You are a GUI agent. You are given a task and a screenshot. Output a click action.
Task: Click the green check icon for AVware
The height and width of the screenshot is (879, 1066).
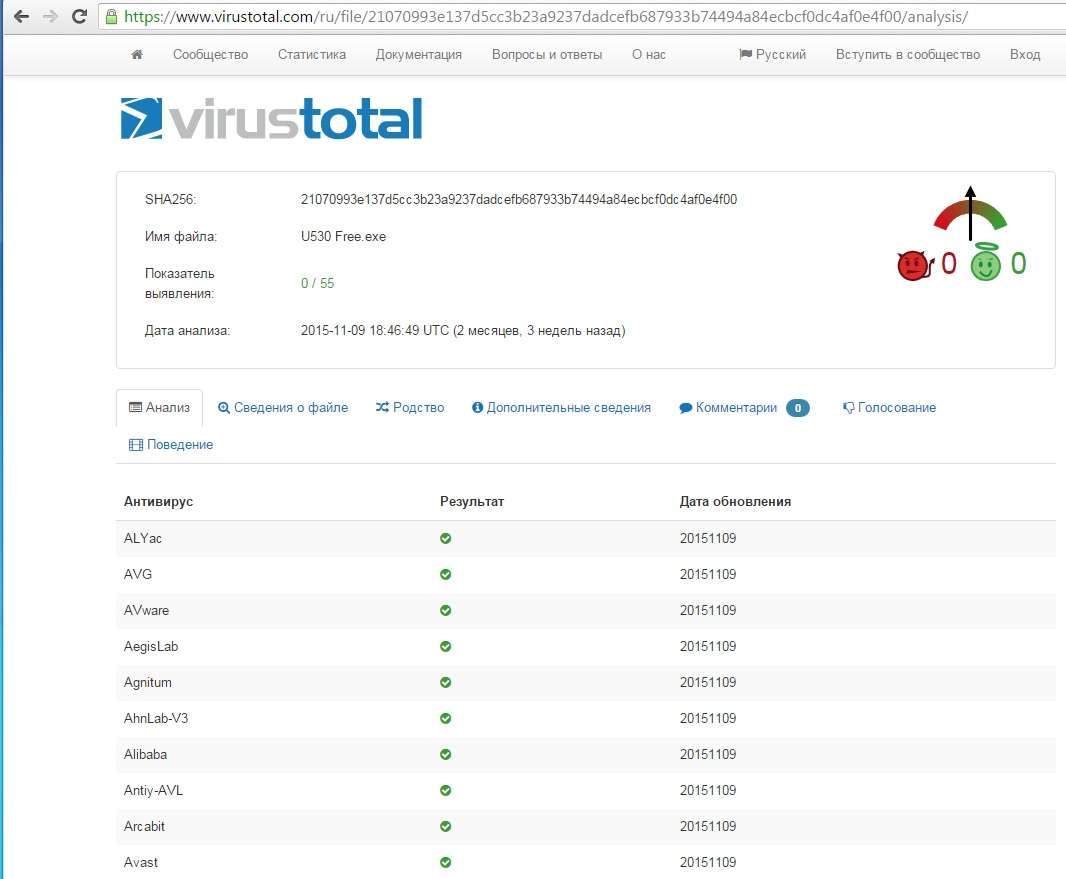(x=445, y=610)
